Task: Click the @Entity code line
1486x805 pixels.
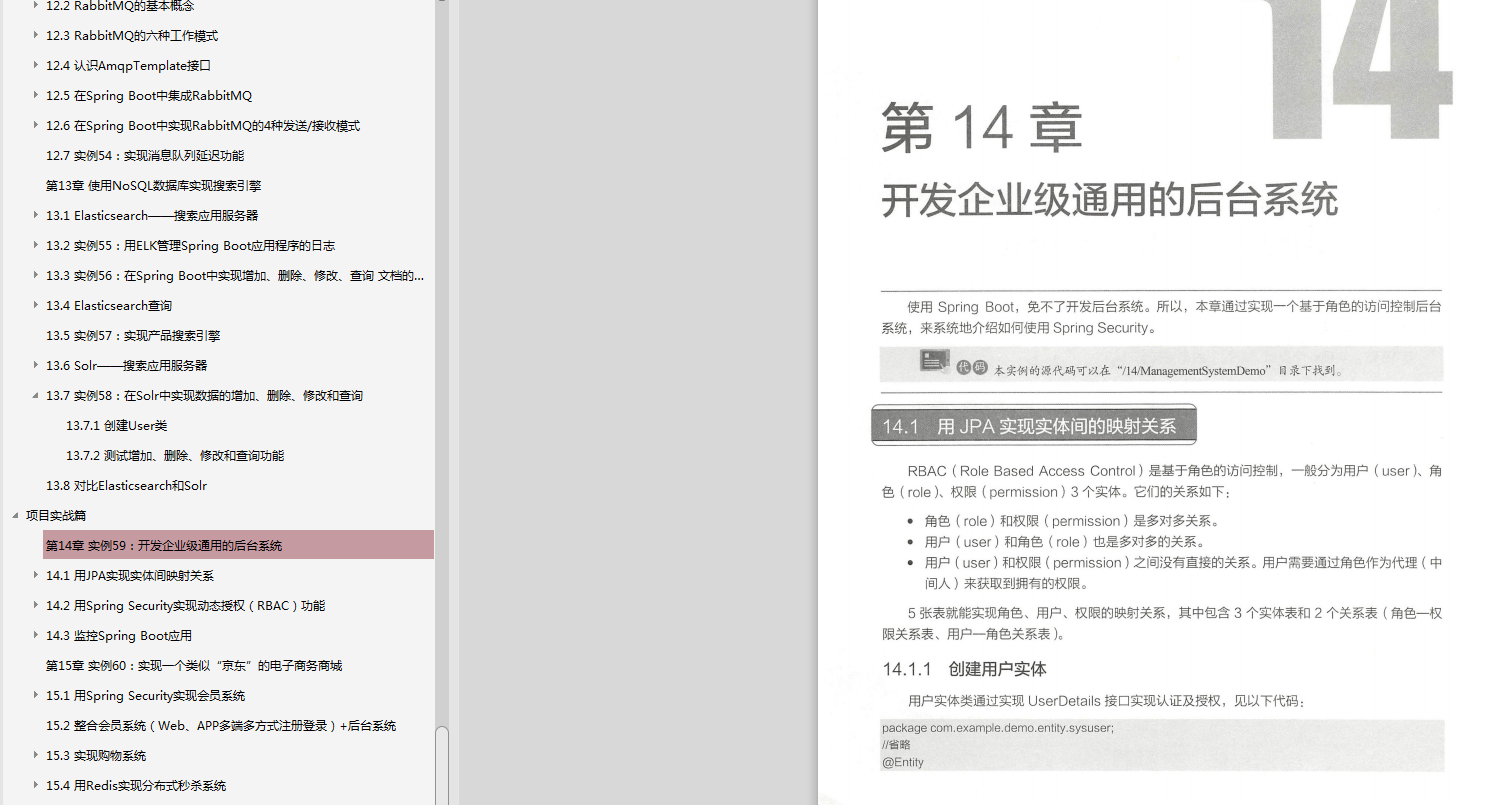Action: pyautogui.click(x=903, y=762)
